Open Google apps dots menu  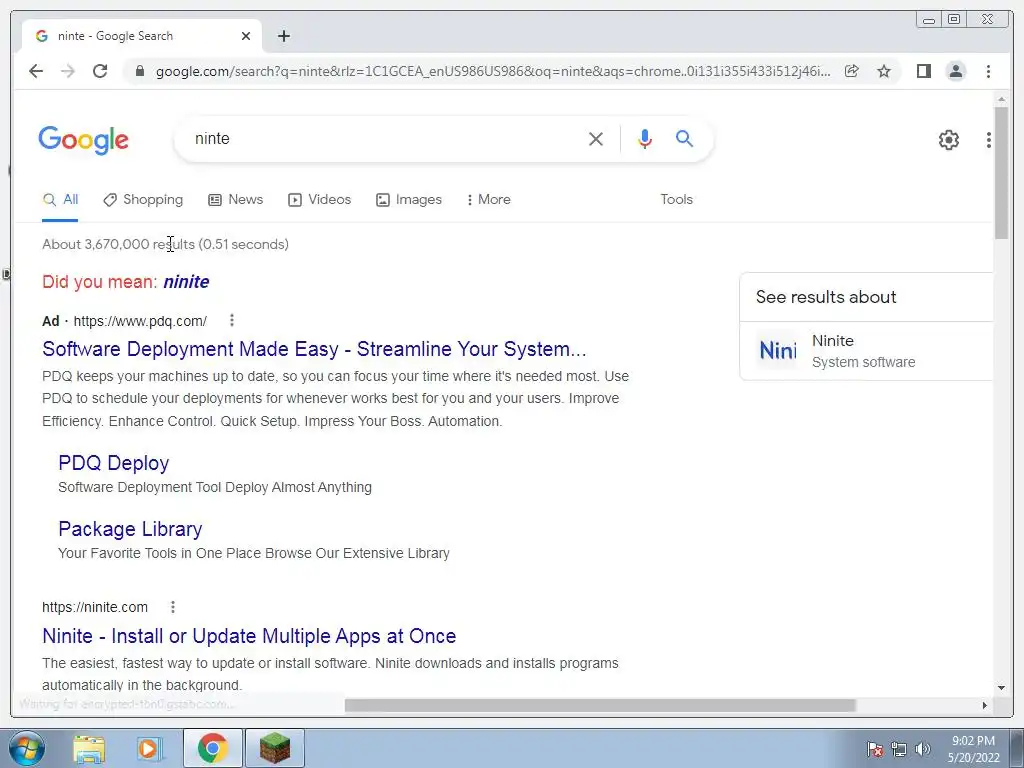tap(989, 140)
